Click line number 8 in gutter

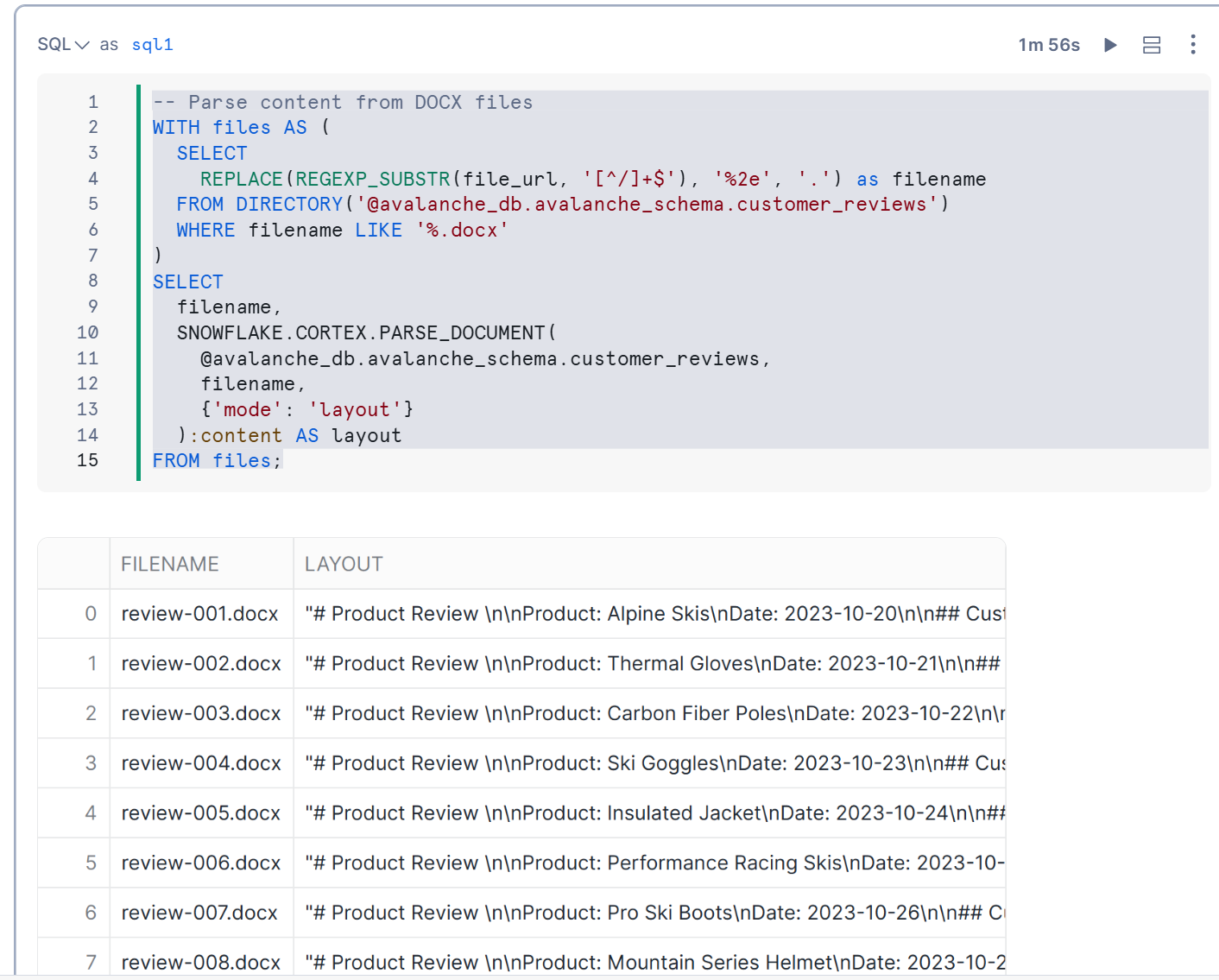[92, 281]
